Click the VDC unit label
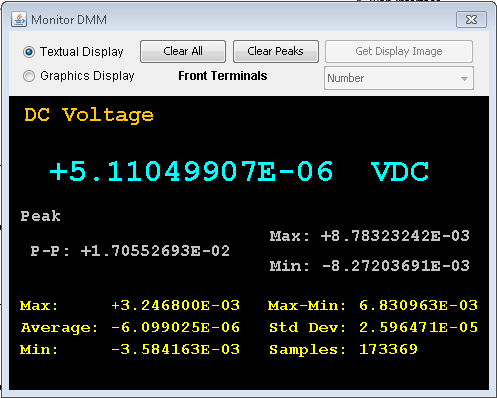The height and width of the screenshot is (398, 497). click(x=400, y=171)
